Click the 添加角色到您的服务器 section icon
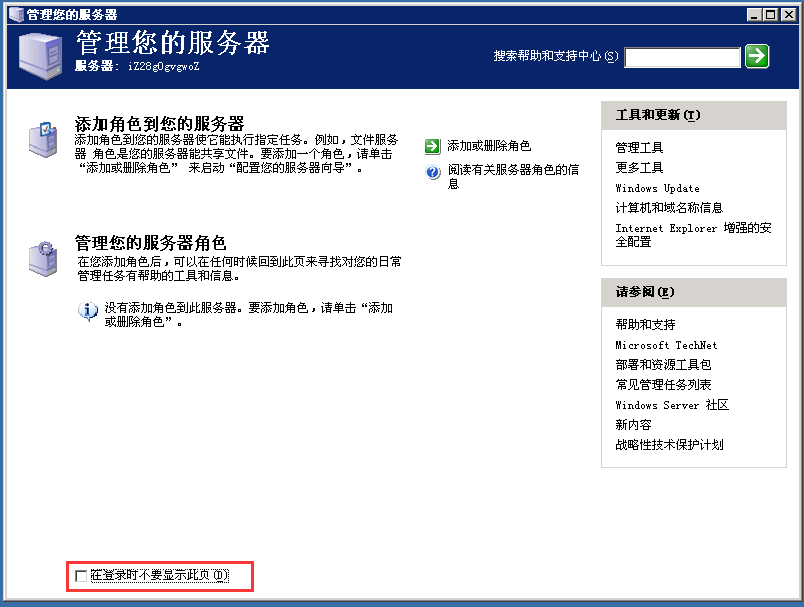This screenshot has height=607, width=804. coord(42,139)
